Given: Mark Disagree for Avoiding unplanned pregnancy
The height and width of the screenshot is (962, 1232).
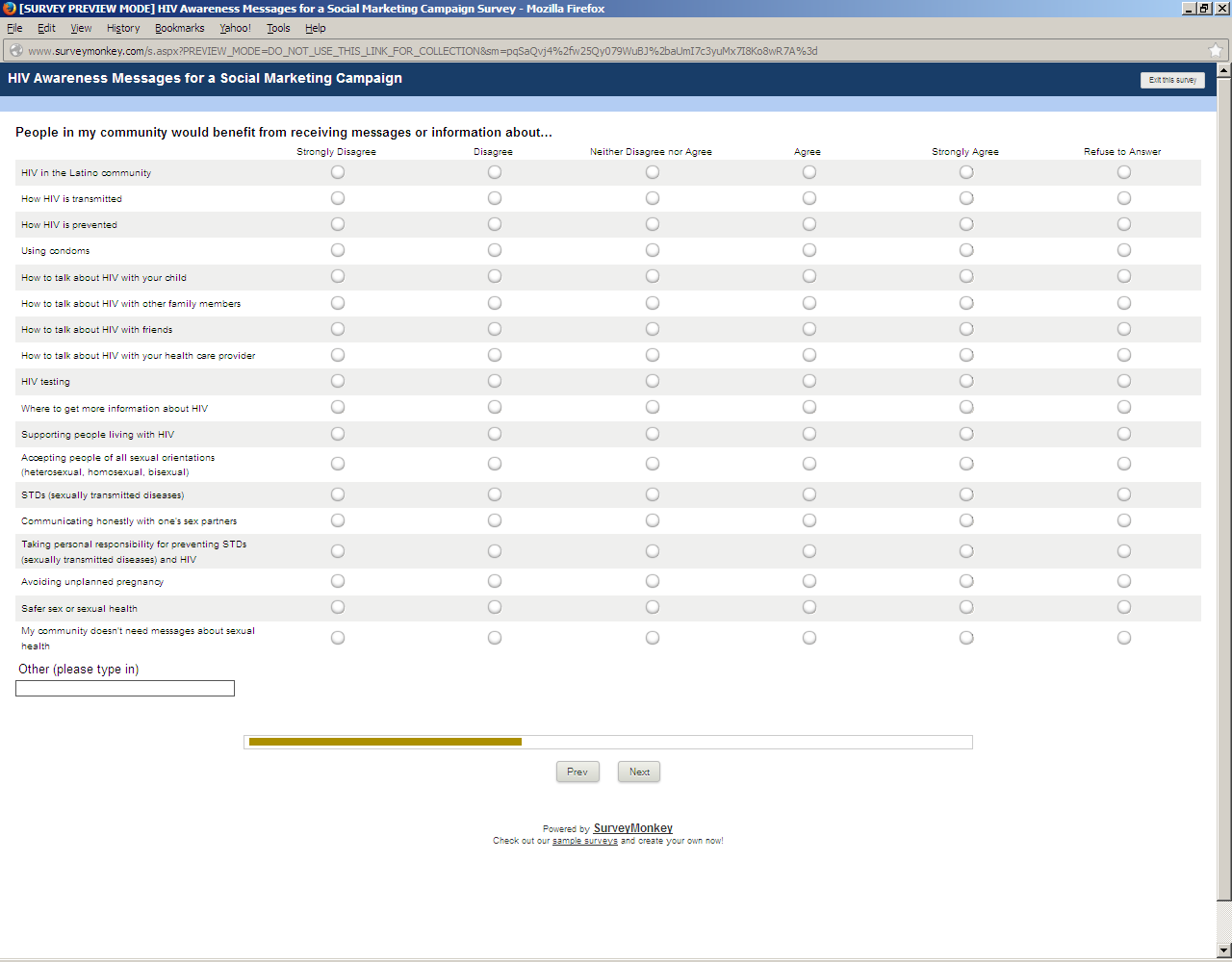Looking at the screenshot, I should (495, 581).
